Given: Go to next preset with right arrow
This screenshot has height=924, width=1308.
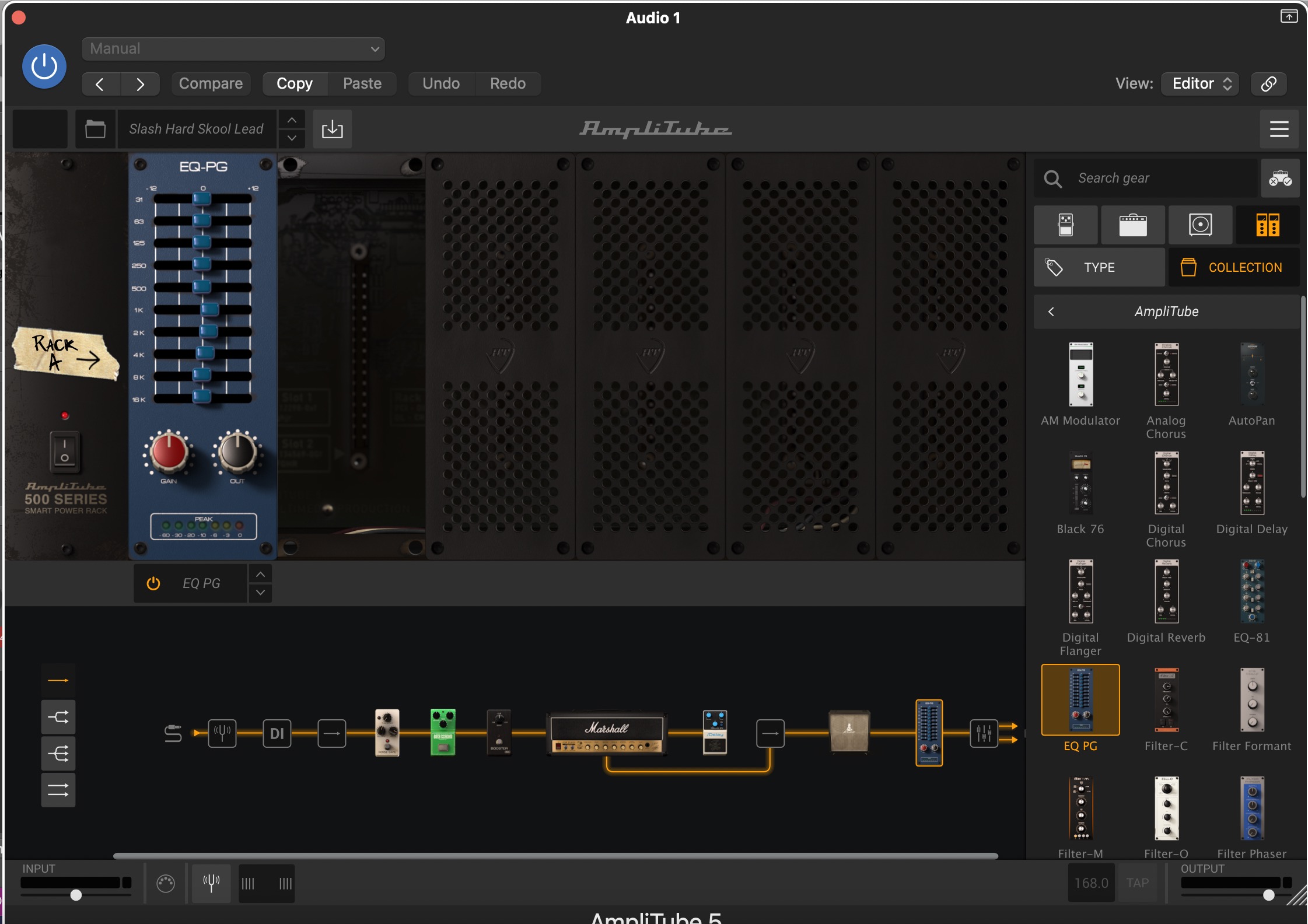Looking at the screenshot, I should 140,84.
